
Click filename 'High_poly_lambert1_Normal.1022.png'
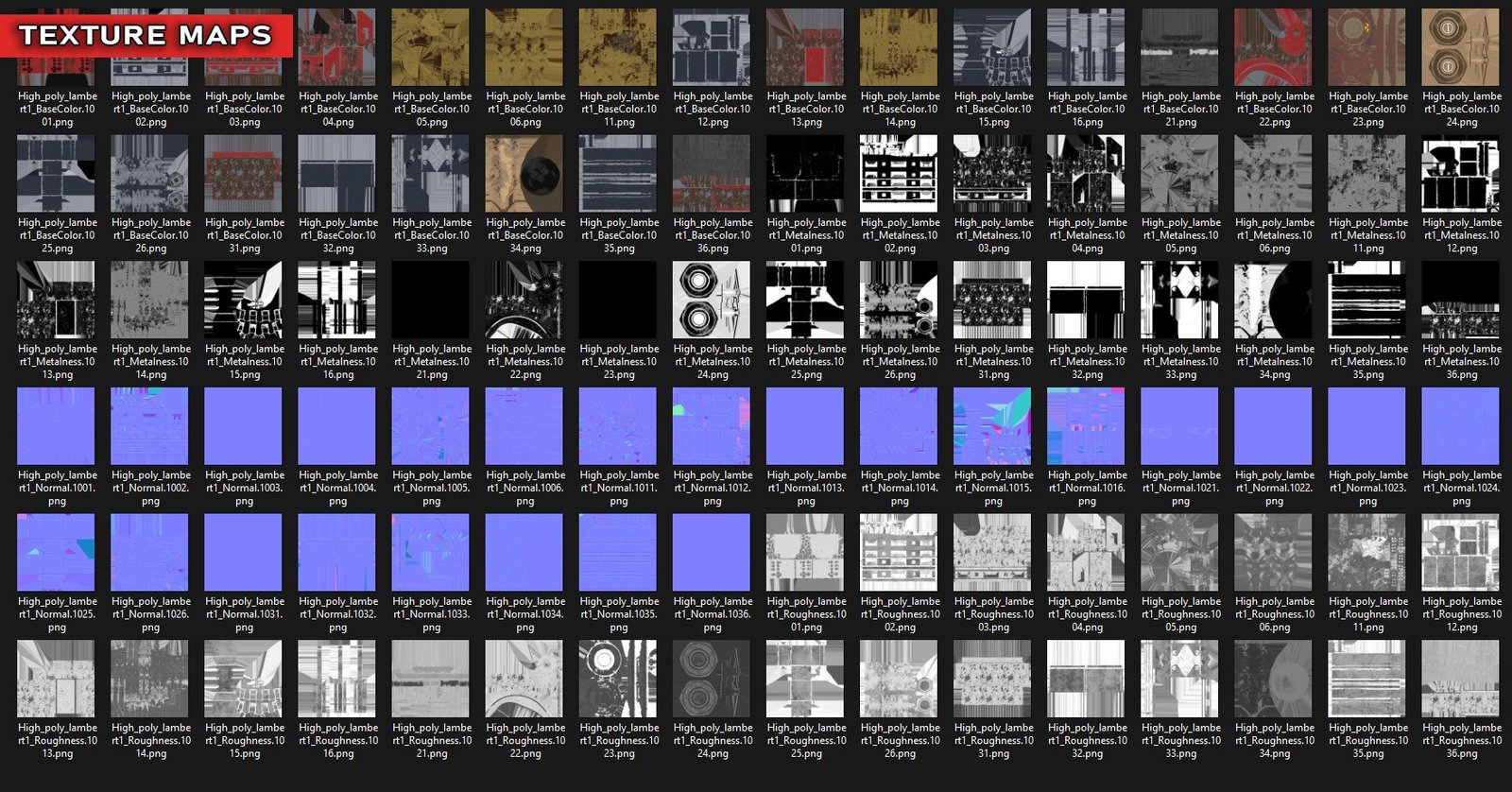pos(1274,488)
